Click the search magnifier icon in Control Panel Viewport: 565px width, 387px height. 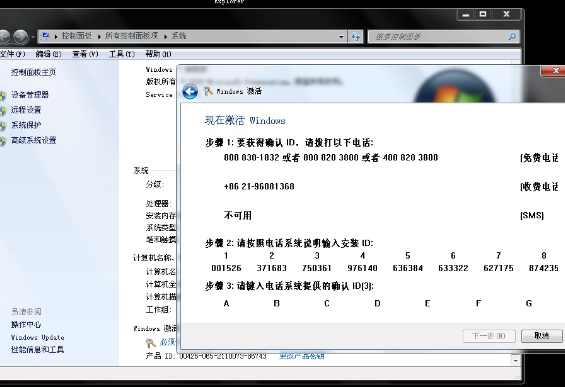pyautogui.click(x=512, y=36)
